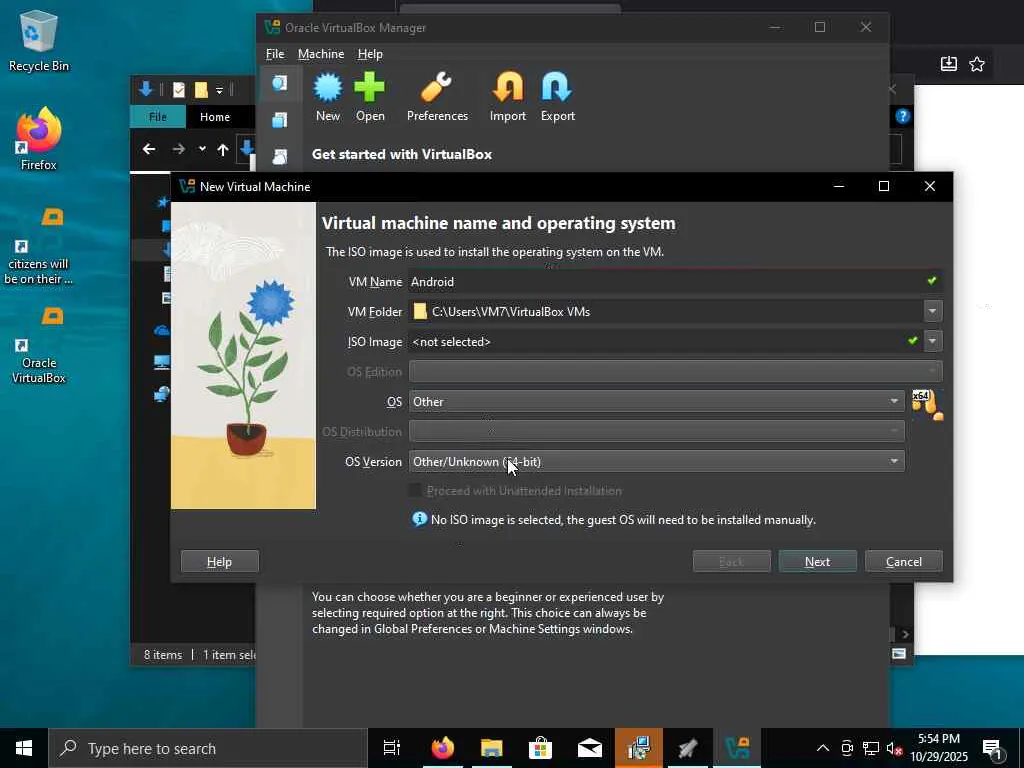Select the 'citizens will be on their' desktop shortcut

pos(39,246)
